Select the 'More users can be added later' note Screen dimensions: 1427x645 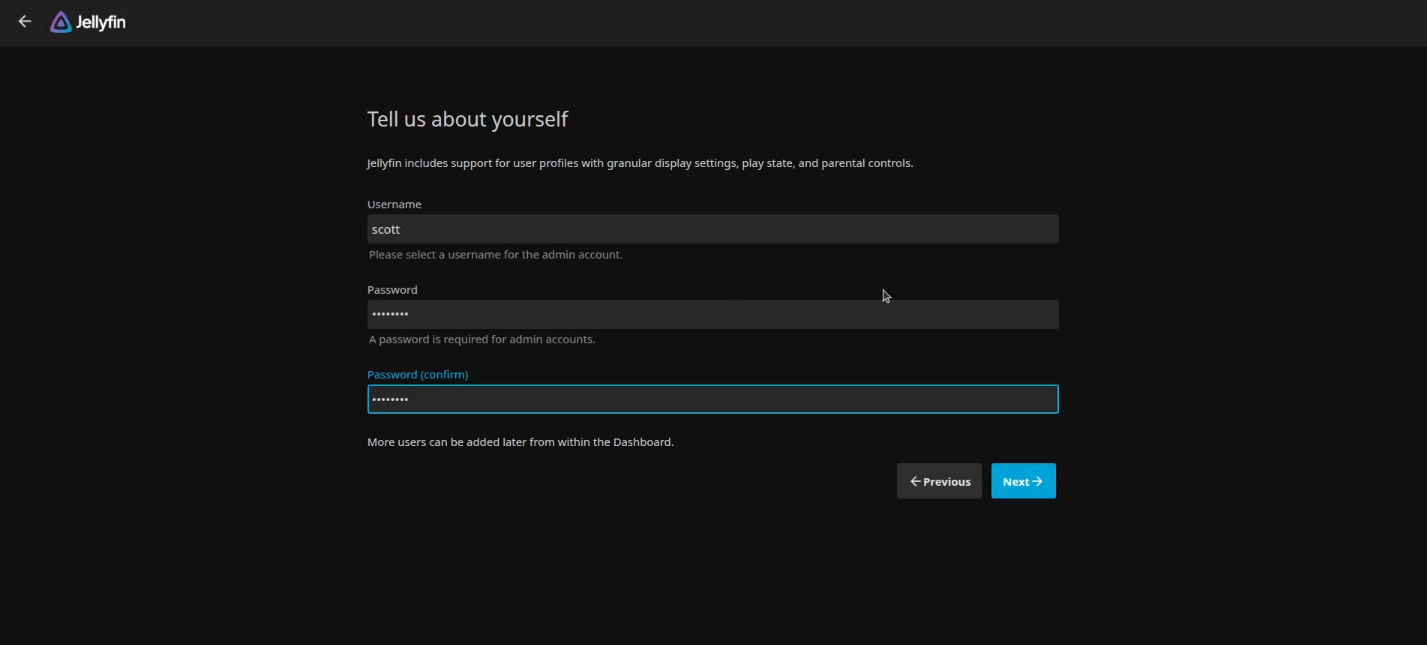tap(520, 442)
